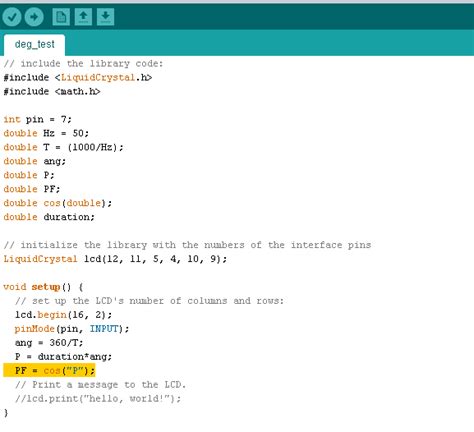Click the line 'double ang;'

pyautogui.click(x=35, y=161)
